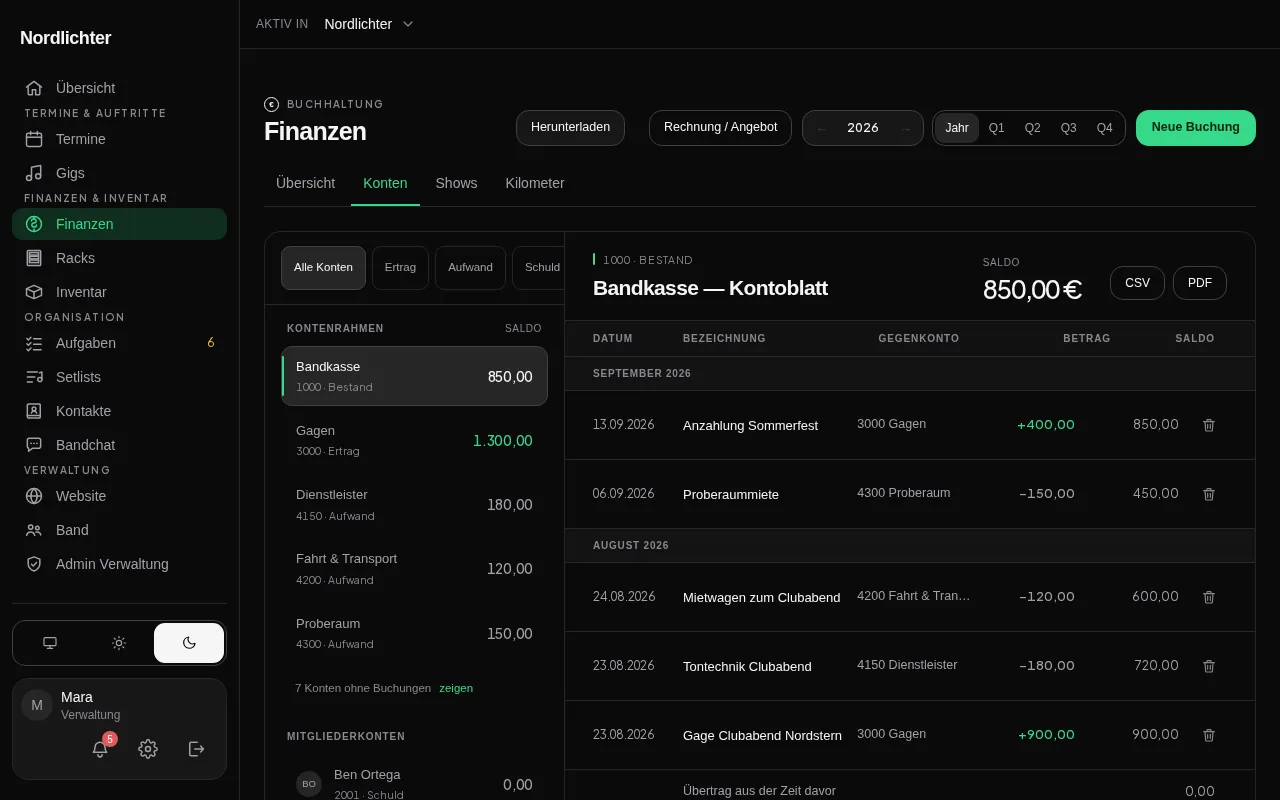Open Ben Ortega's member account

coord(415,784)
